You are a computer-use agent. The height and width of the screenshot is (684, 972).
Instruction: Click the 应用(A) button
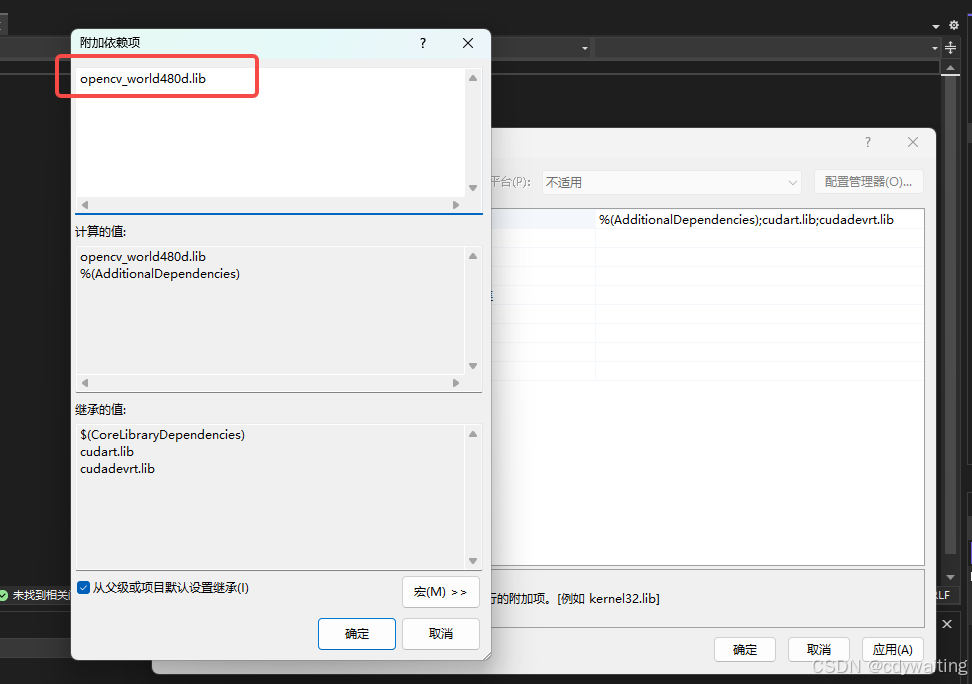[892, 649]
